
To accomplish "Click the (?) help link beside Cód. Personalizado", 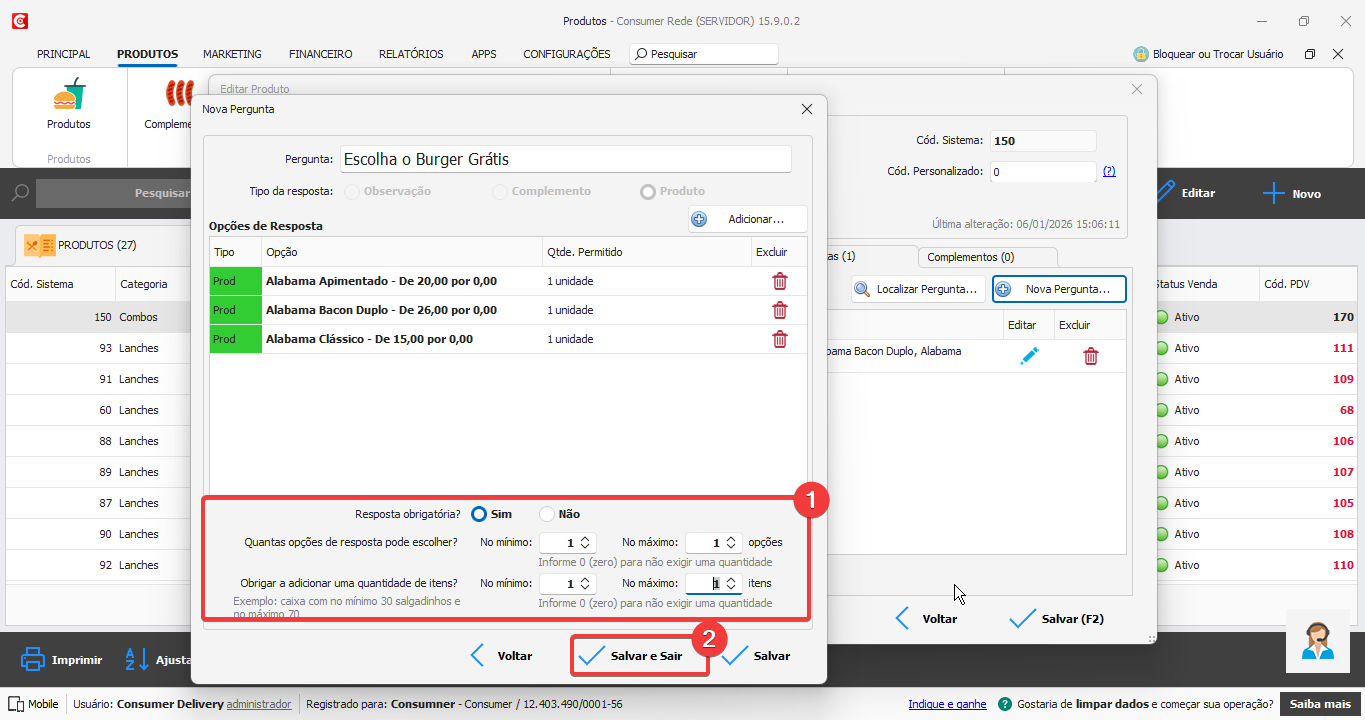I will (x=1109, y=171).
